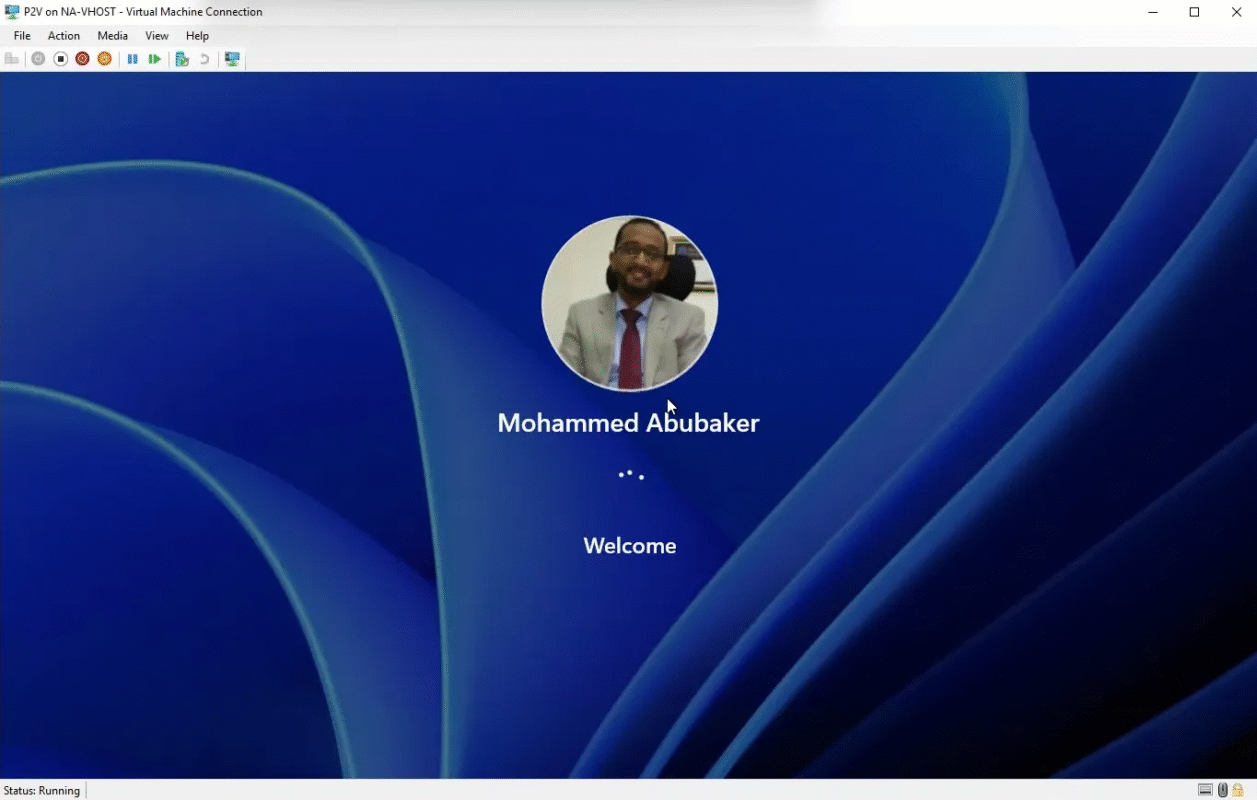
Task: Click the mouse icon in the status bar
Action: point(1222,790)
